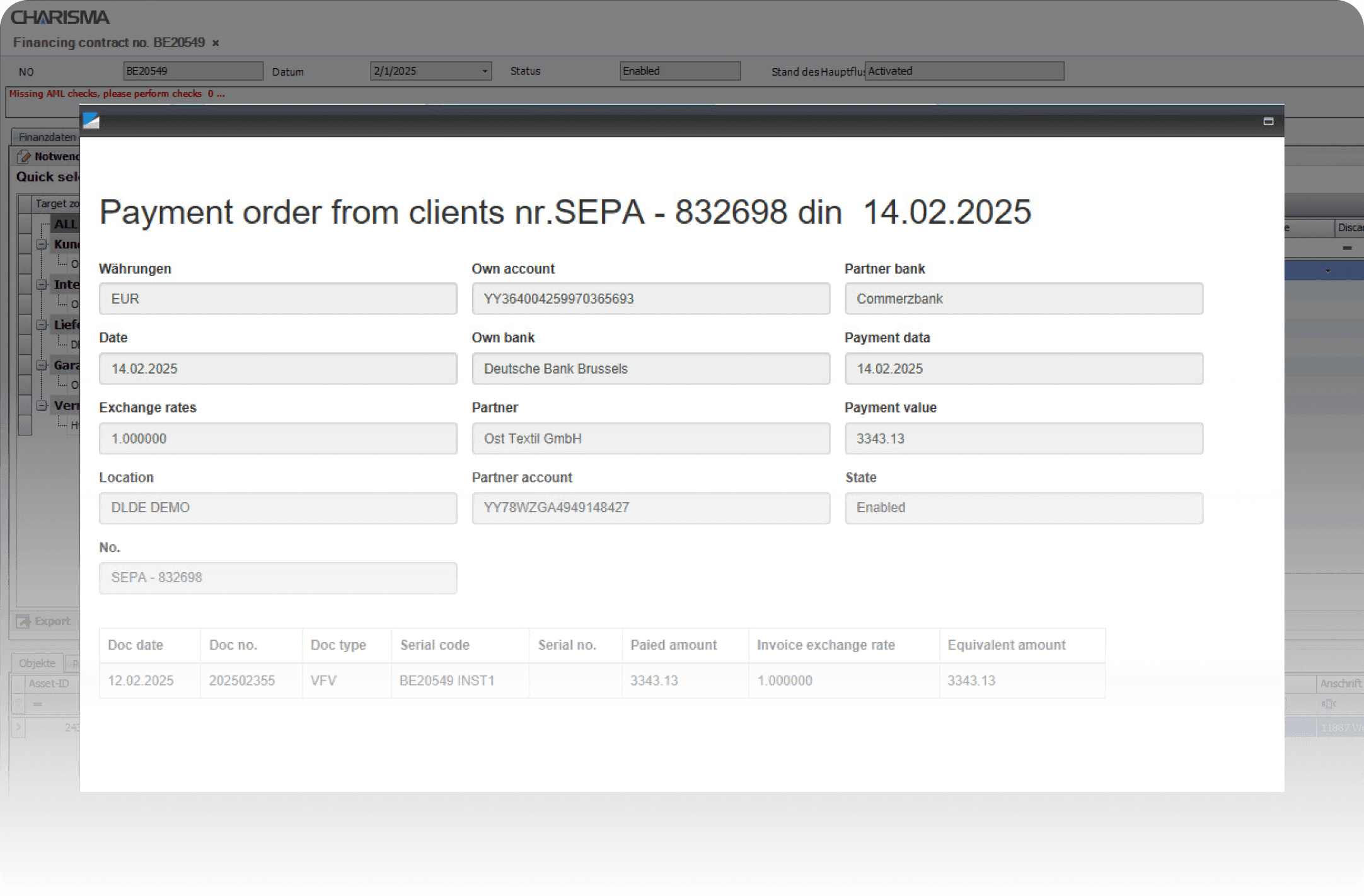Click the filter funnel icon under Asset-ID

(x=18, y=703)
